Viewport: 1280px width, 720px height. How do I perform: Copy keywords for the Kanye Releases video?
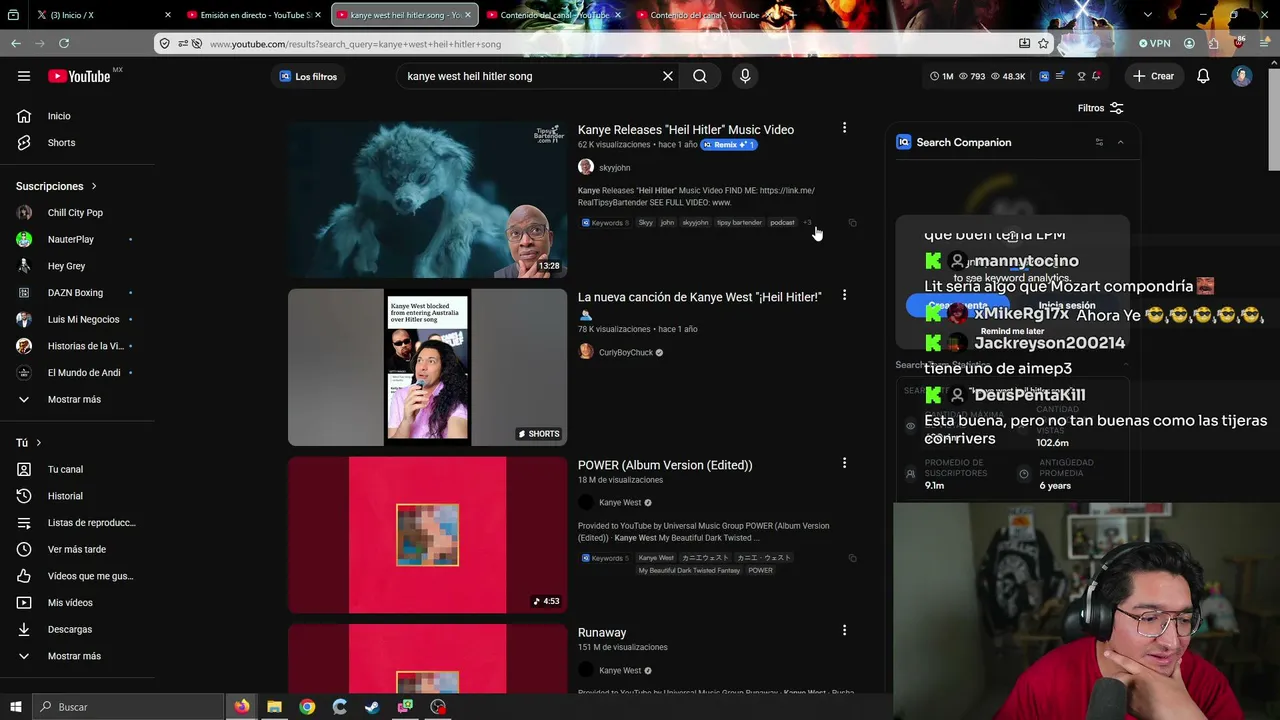[852, 223]
